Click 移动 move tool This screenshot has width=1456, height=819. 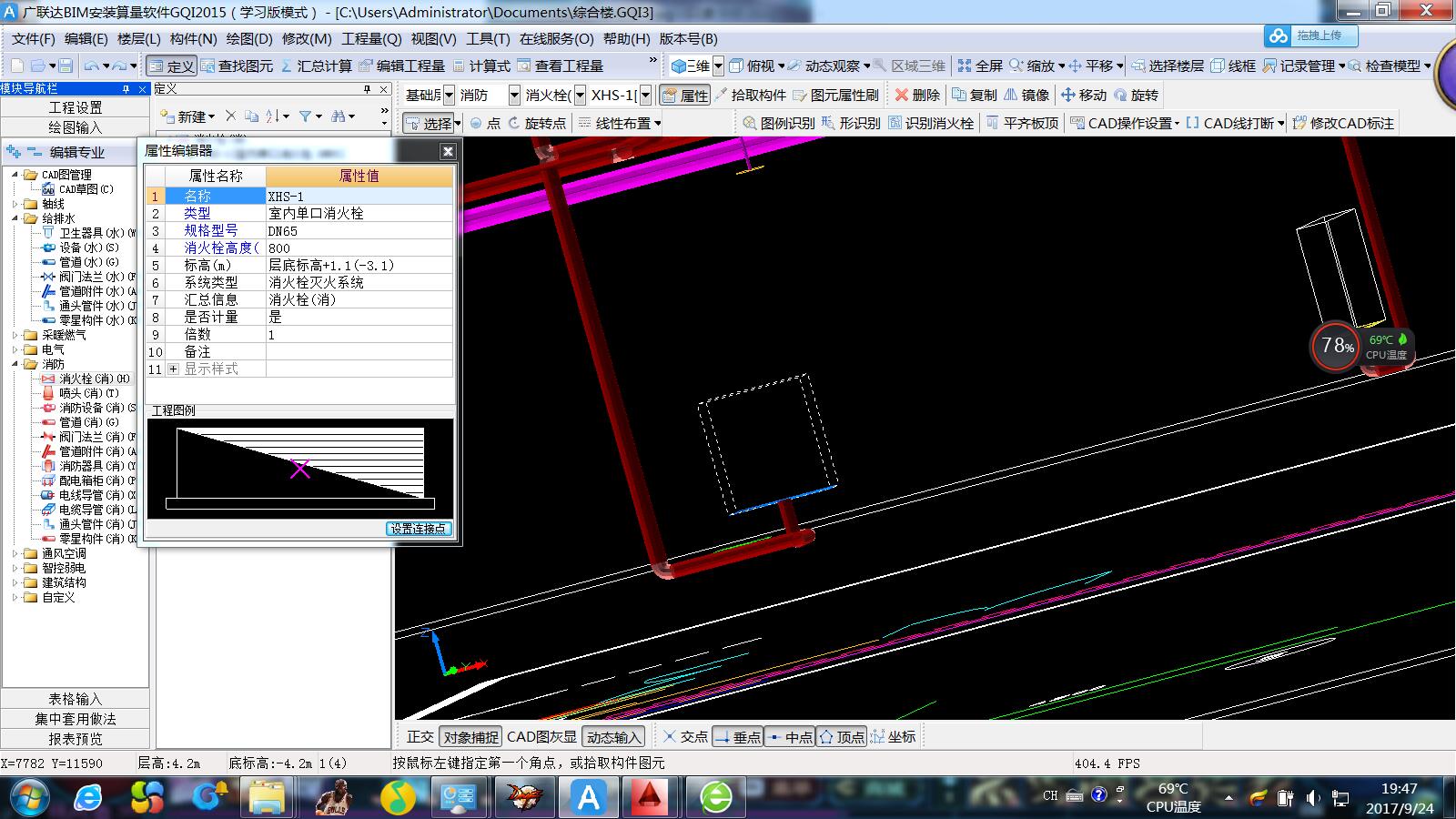(x=1084, y=95)
